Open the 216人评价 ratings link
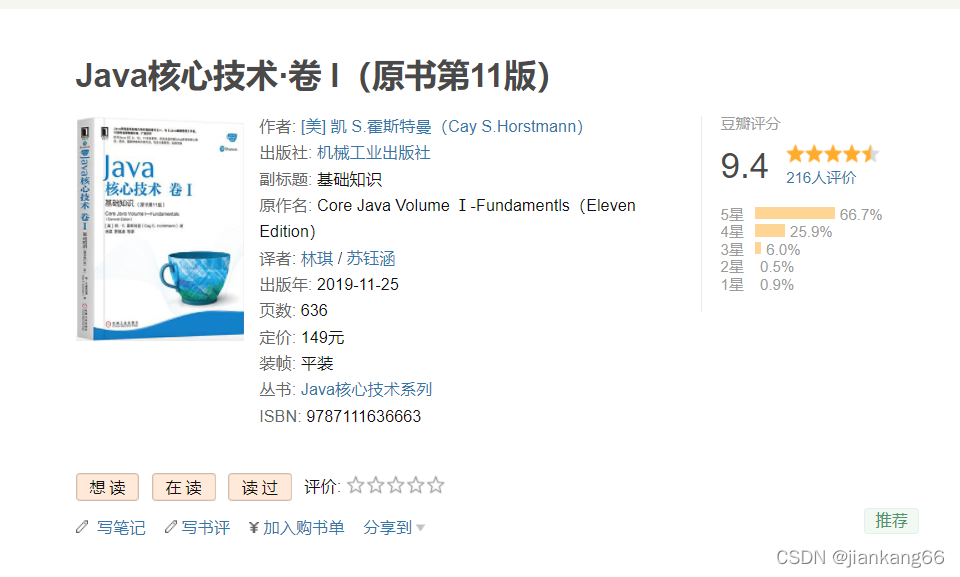960x577 pixels. [821, 178]
